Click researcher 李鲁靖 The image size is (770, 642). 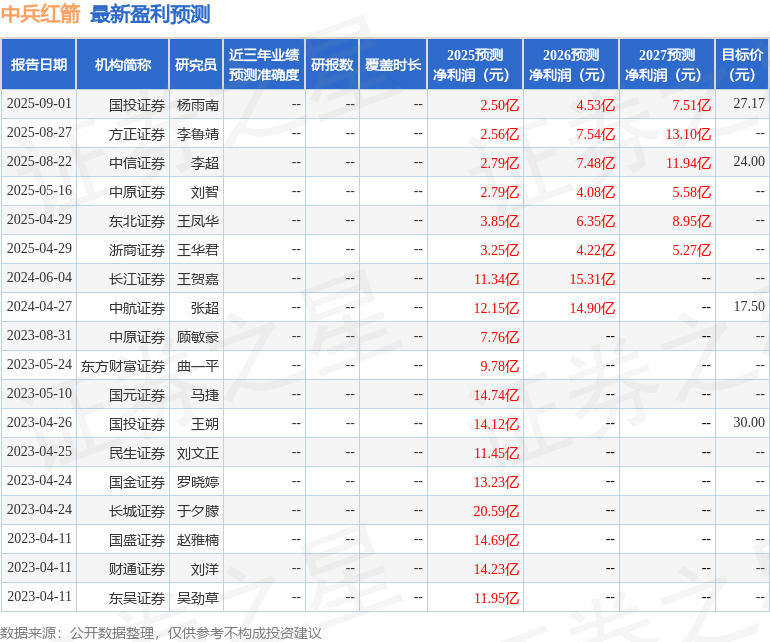click(197, 134)
